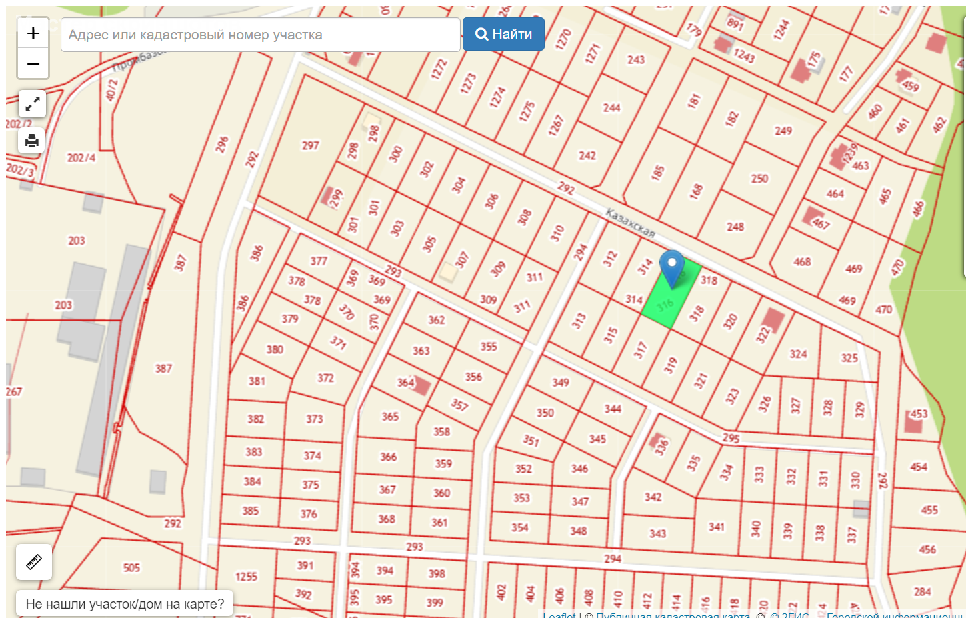This screenshot has height=618, width=966.
Task: Select parcel 243
Action: click(636, 60)
